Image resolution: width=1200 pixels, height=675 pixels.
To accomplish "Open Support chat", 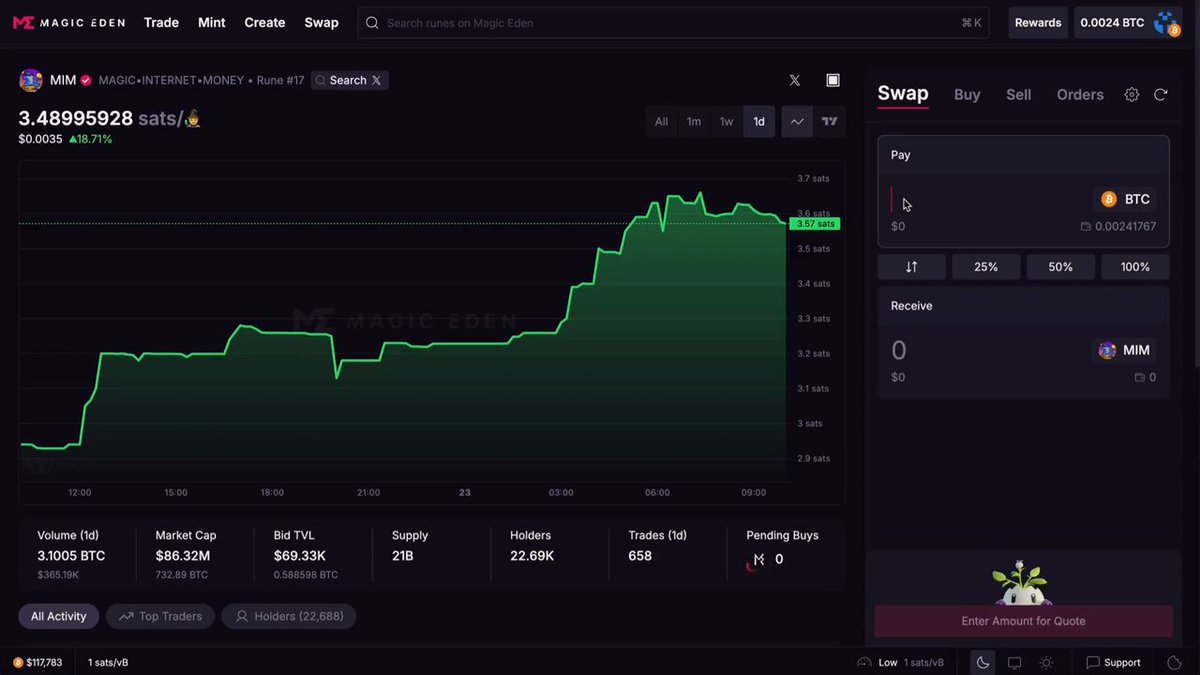I will pos(1113,662).
